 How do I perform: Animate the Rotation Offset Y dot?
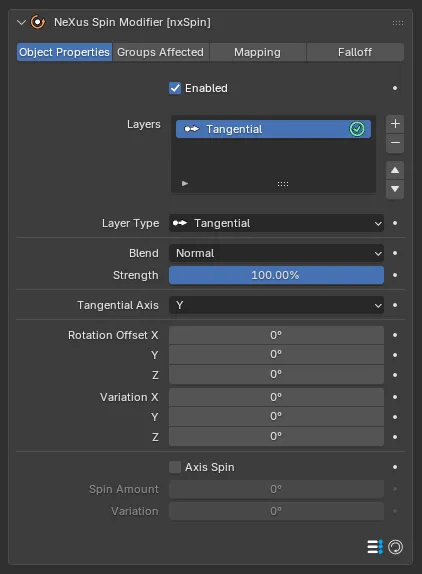pyautogui.click(x=395, y=355)
